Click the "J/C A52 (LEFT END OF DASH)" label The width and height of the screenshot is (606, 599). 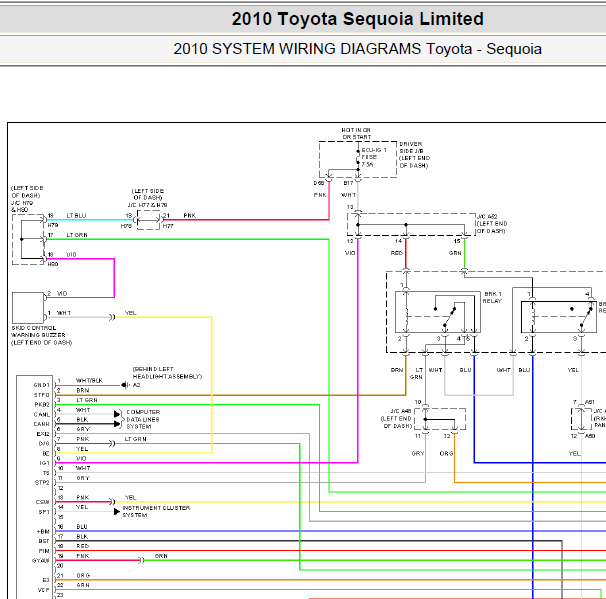[x=492, y=224]
